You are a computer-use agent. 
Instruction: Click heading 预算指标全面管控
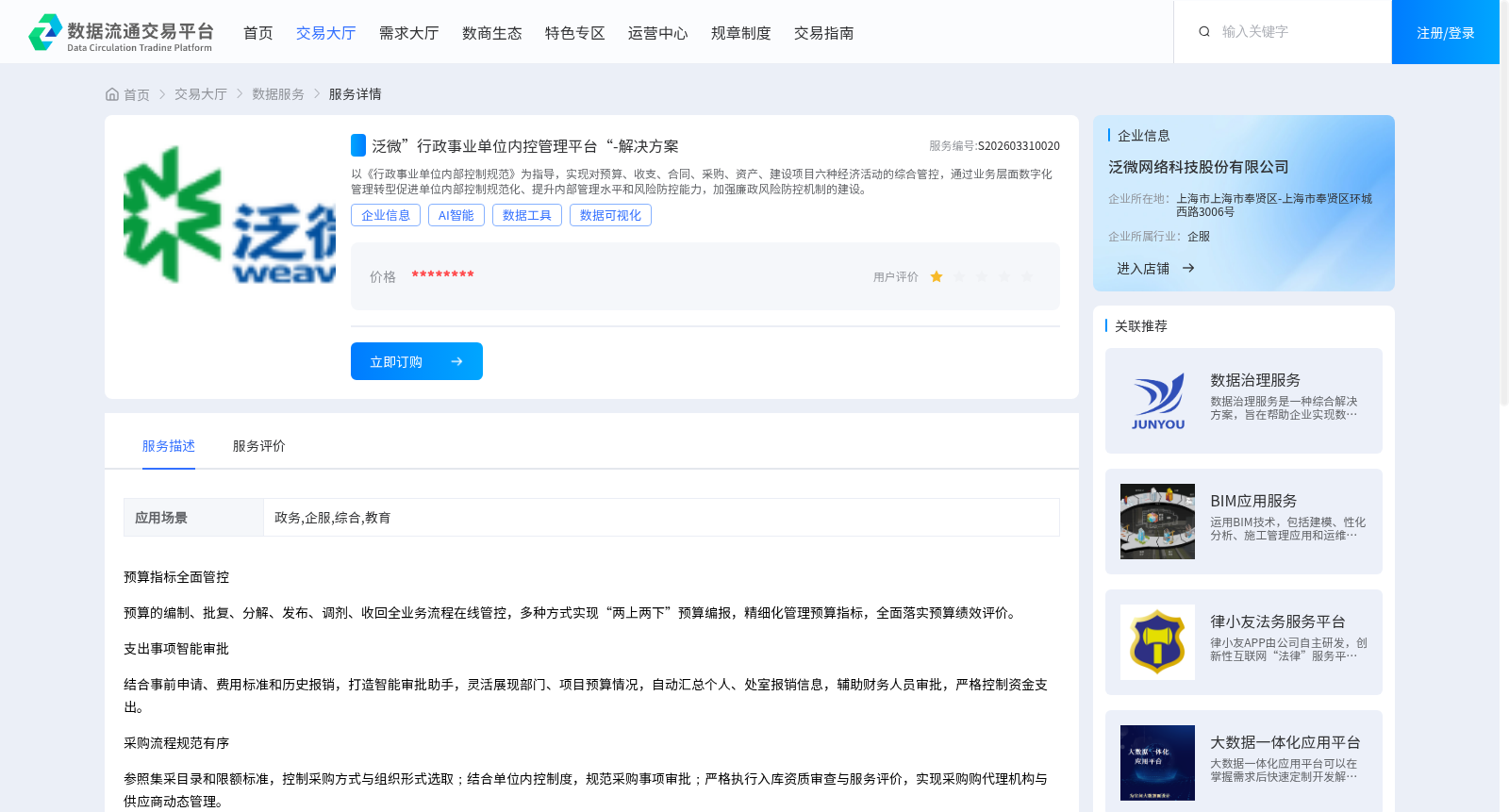[176, 577]
